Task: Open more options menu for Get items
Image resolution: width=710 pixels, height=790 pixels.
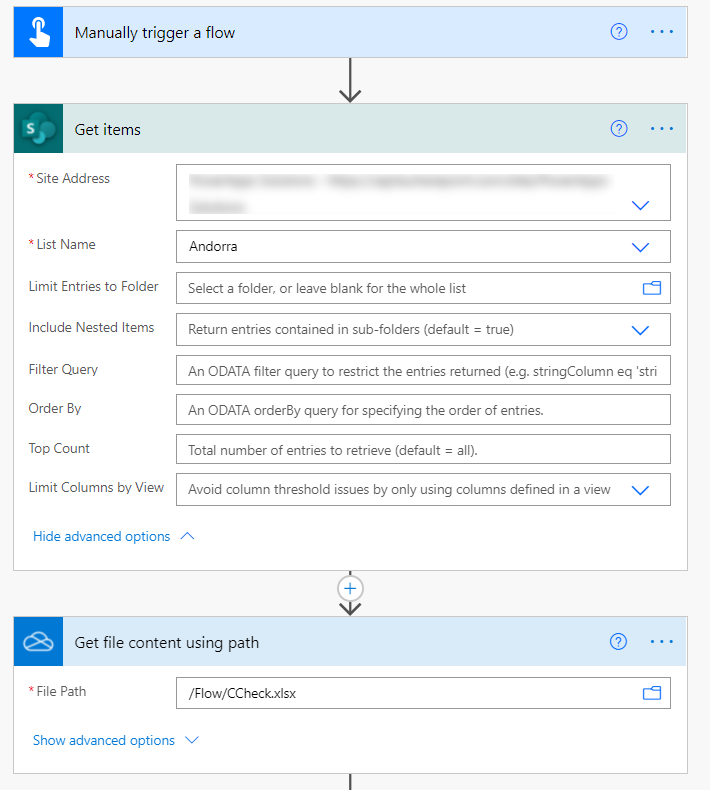Action: (x=662, y=128)
